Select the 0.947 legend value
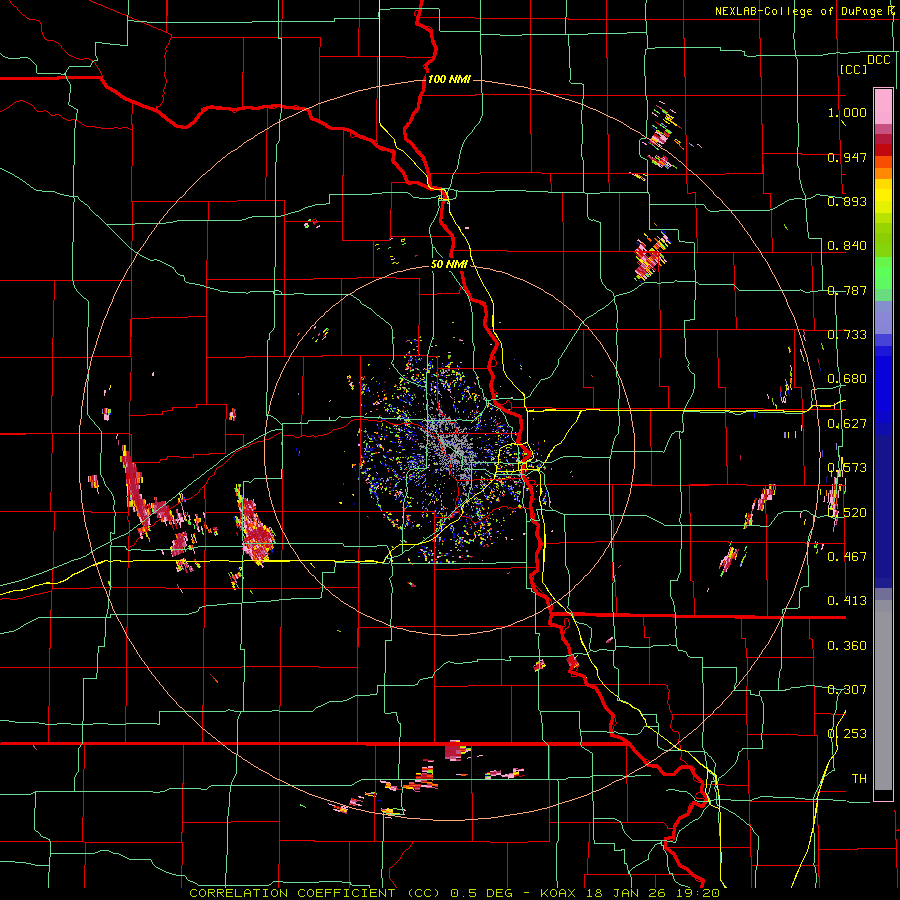Screen dimensions: 900x900 coord(847,157)
